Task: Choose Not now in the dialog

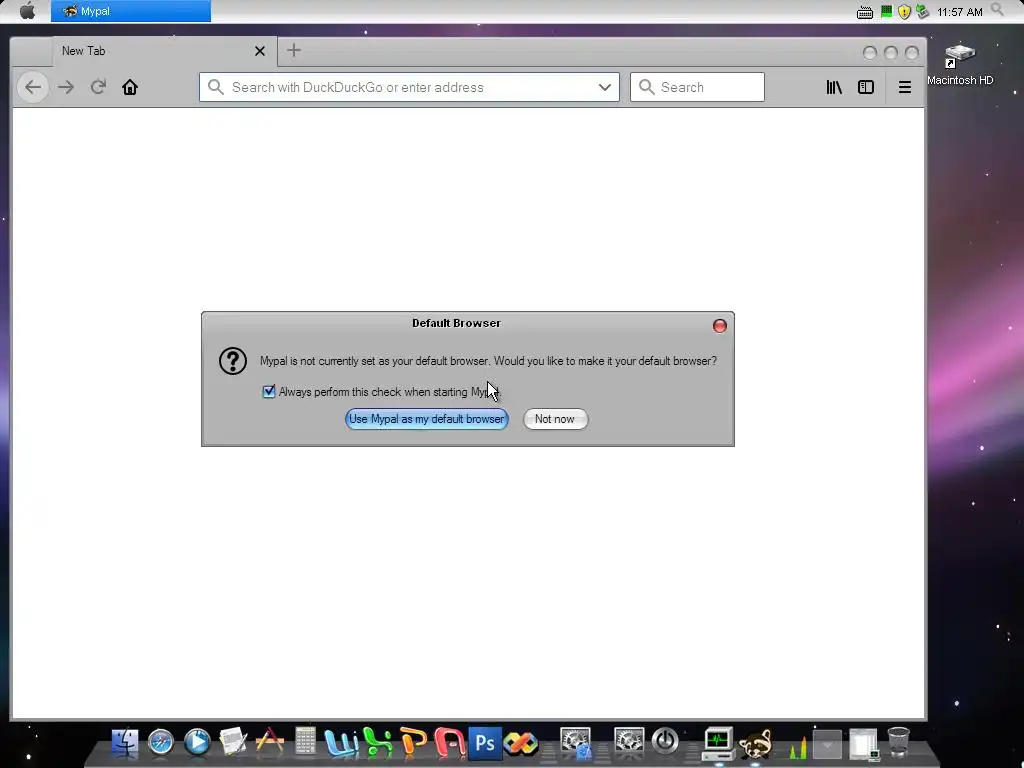Action: pos(555,419)
